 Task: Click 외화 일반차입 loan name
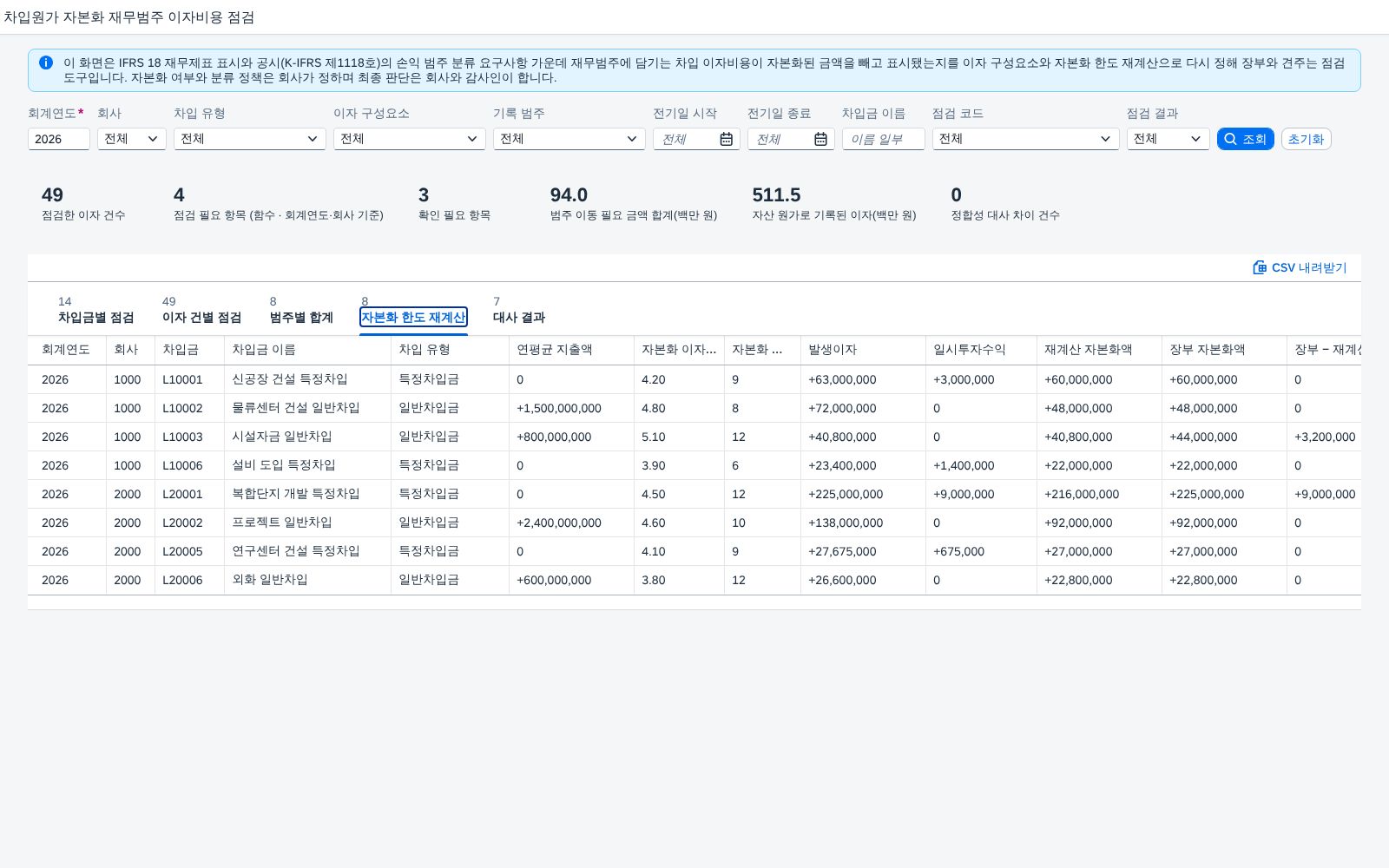pyautogui.click(x=269, y=580)
